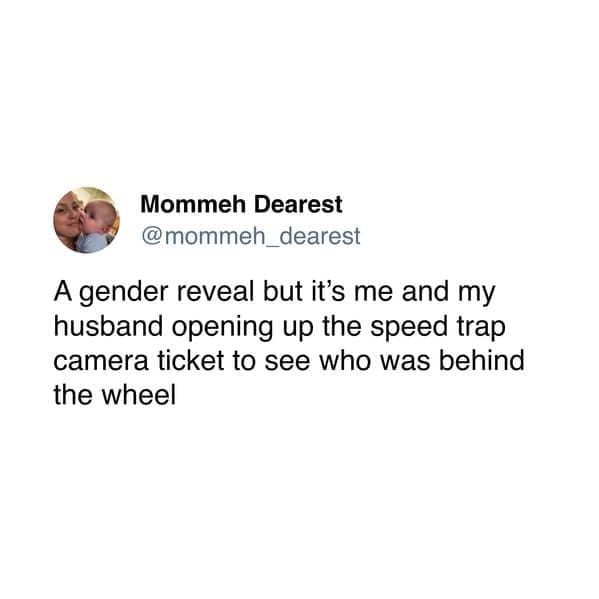Image resolution: width=599 pixels, height=599 pixels.
Task: Click the word "Mommeh" in the display name
Action: (193, 204)
